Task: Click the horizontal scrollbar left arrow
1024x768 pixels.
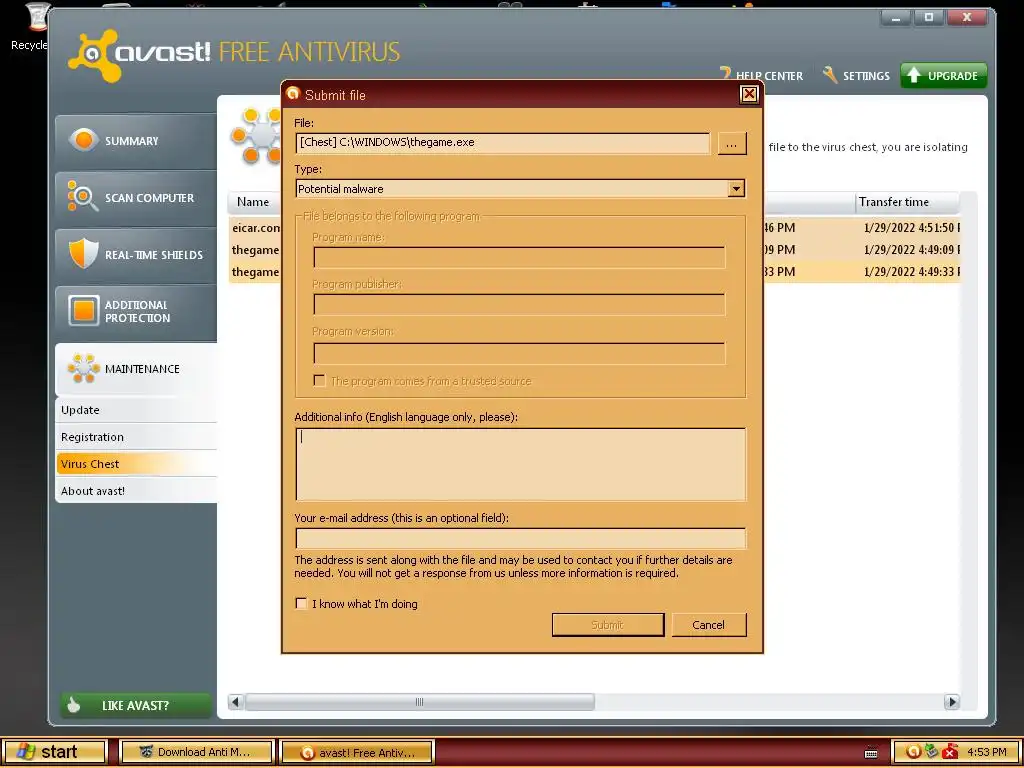Action: click(x=235, y=702)
